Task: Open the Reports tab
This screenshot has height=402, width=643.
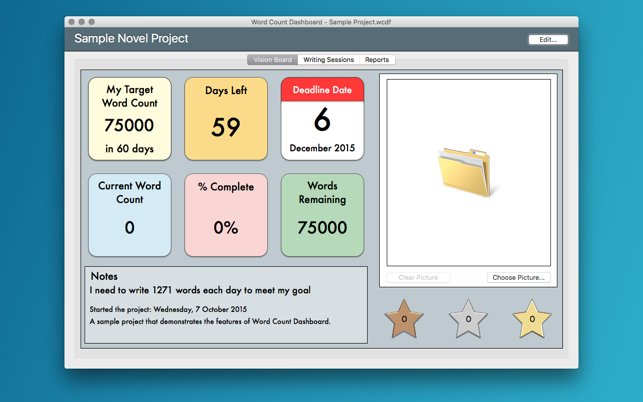Action: pyautogui.click(x=377, y=59)
